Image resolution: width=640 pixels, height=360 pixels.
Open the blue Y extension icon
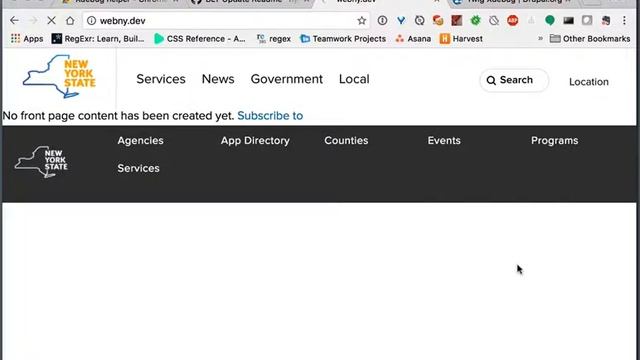(x=401, y=20)
